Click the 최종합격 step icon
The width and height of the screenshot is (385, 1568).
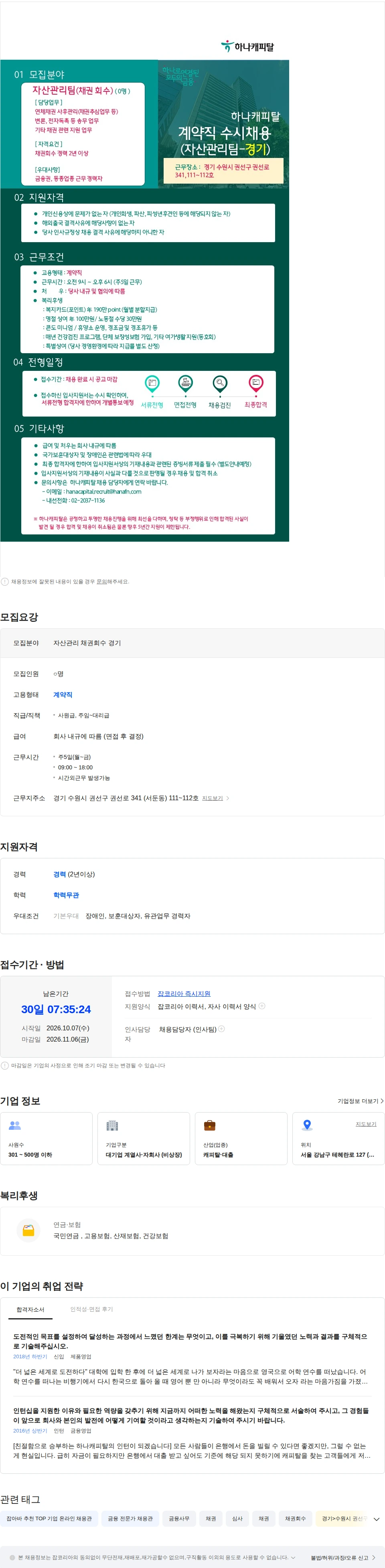coord(256,384)
